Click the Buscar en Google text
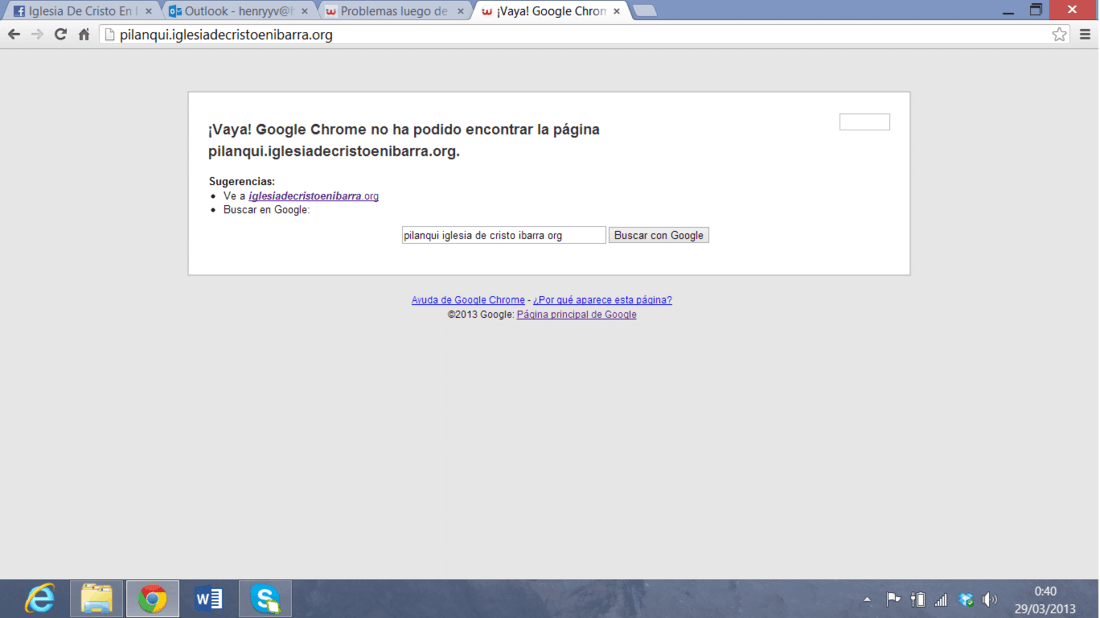The width and height of the screenshot is (1100, 618). [x=266, y=210]
